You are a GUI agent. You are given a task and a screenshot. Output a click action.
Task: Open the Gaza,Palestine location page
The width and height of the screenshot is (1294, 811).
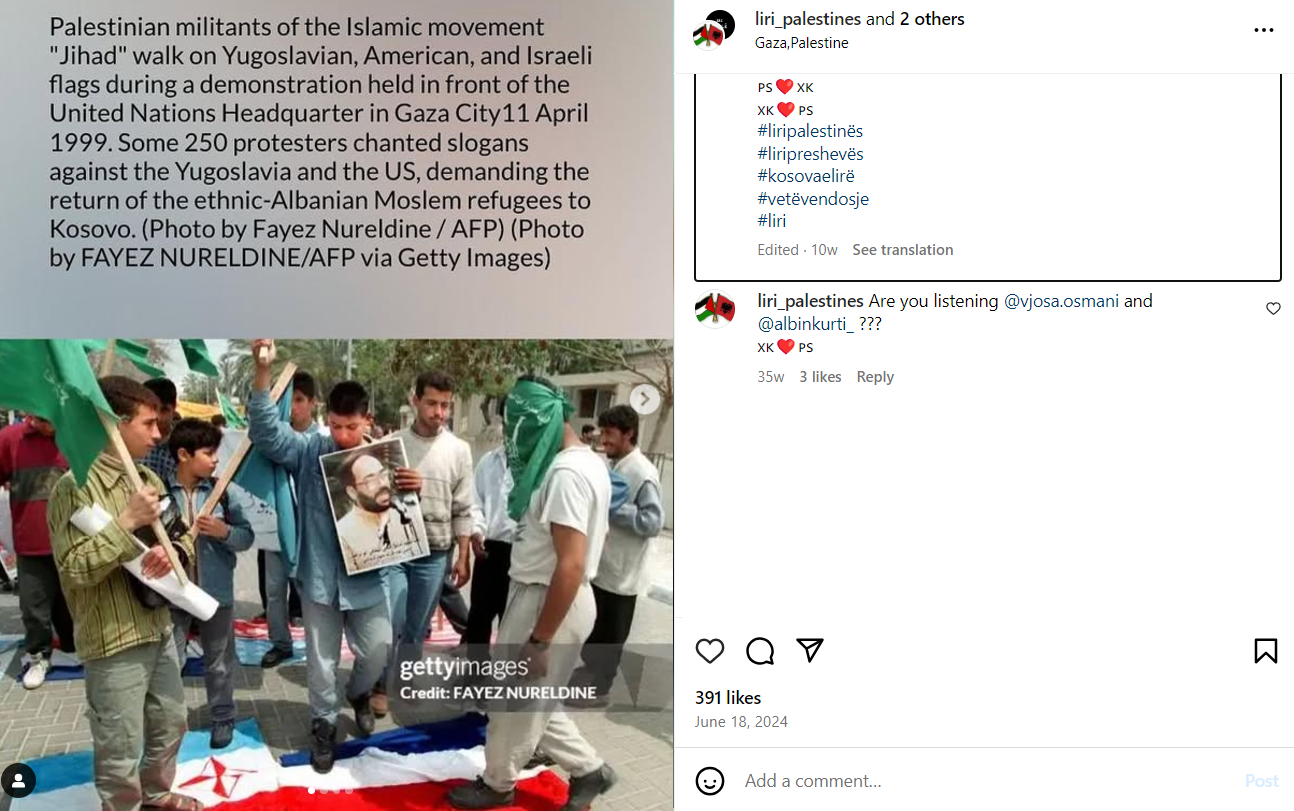pyautogui.click(x=801, y=43)
